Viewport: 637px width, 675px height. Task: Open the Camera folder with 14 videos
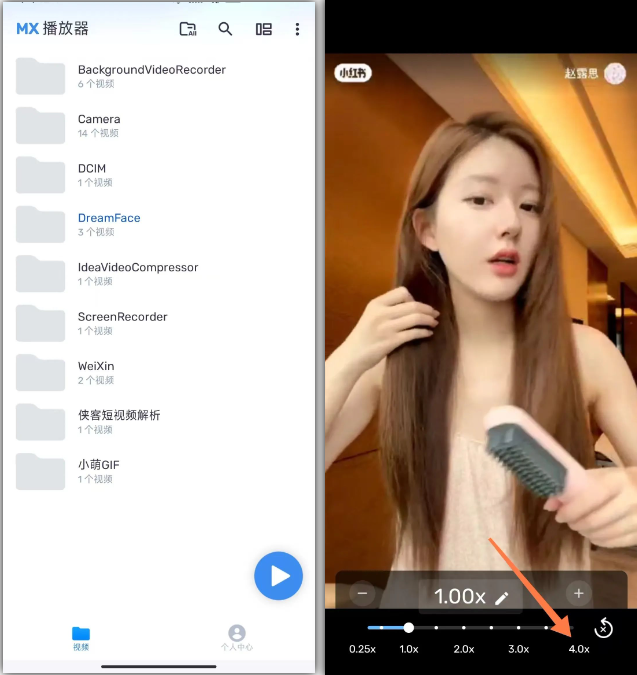[x=159, y=126]
